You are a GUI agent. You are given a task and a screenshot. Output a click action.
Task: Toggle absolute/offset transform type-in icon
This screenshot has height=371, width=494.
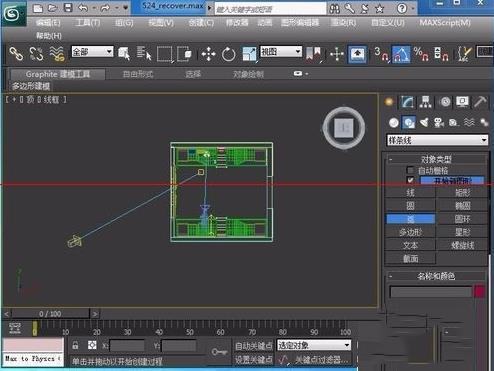(92, 345)
